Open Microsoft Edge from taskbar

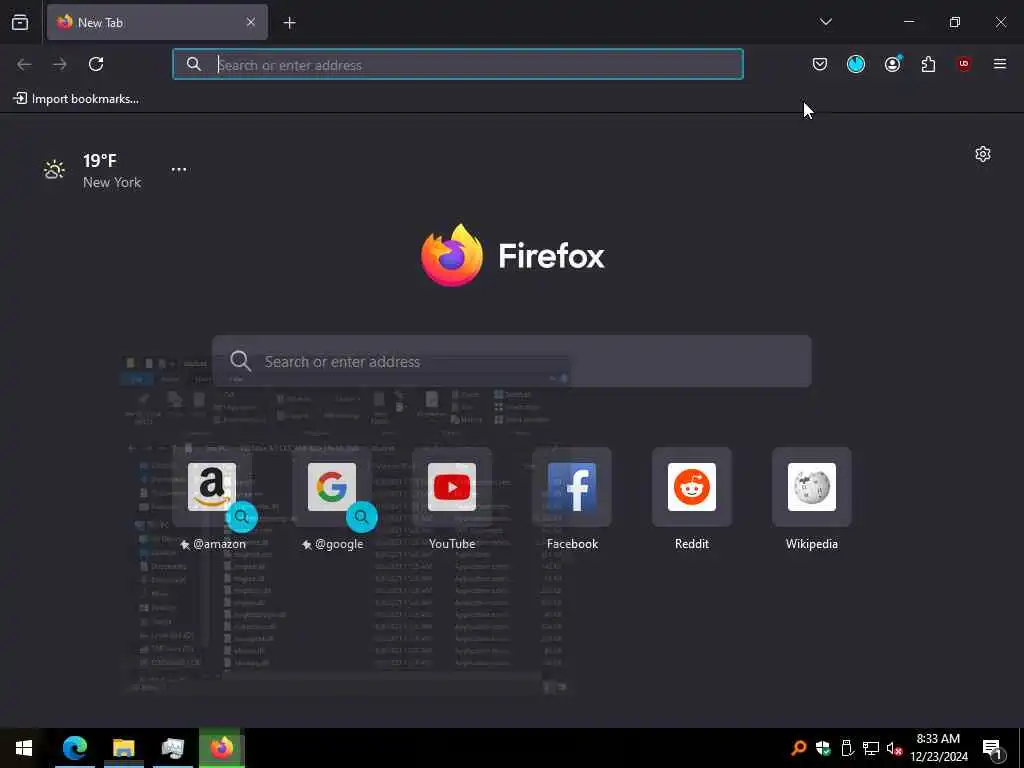coord(74,748)
